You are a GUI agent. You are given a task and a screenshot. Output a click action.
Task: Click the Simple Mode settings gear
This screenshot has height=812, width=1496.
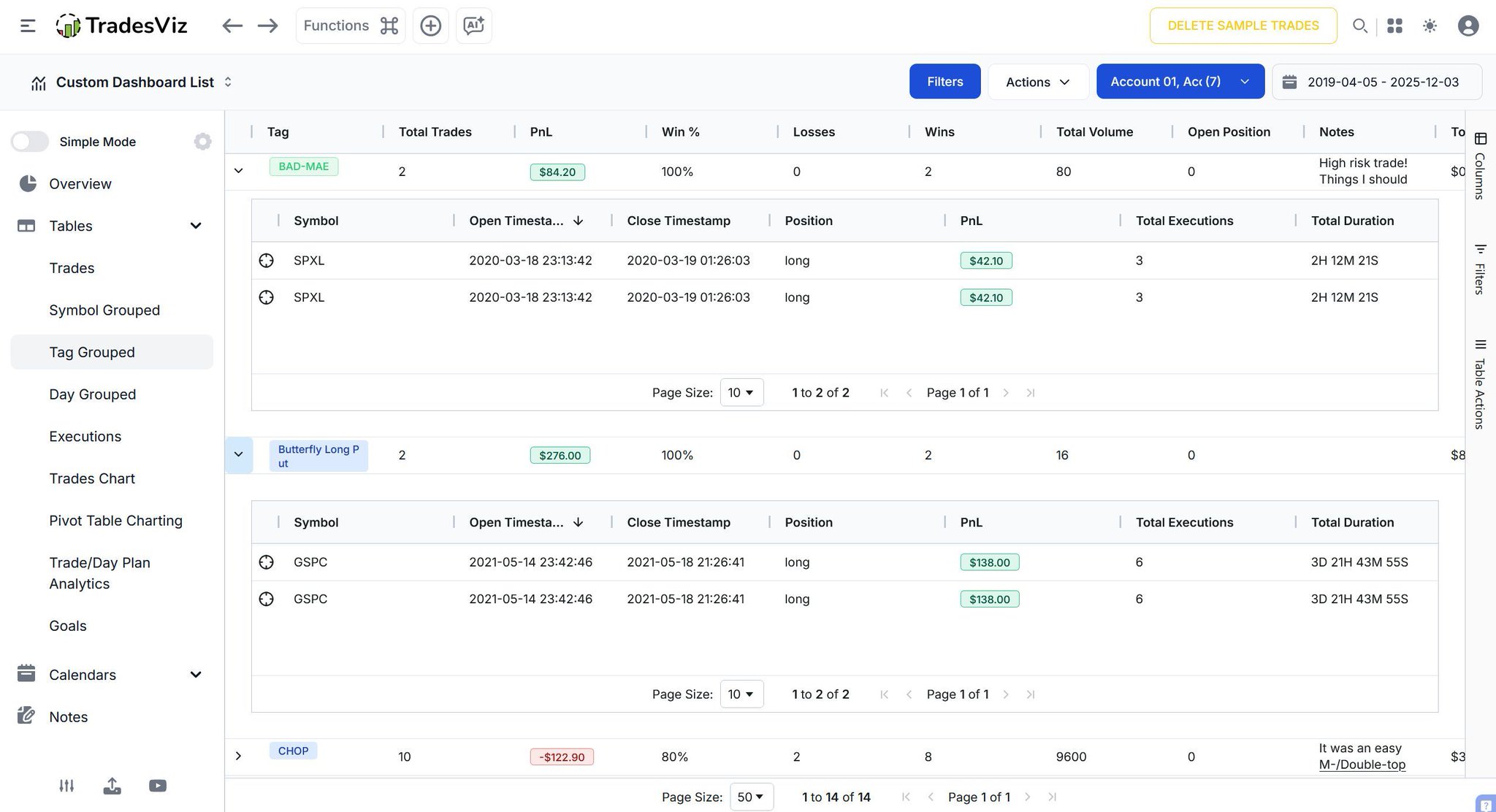tap(202, 142)
